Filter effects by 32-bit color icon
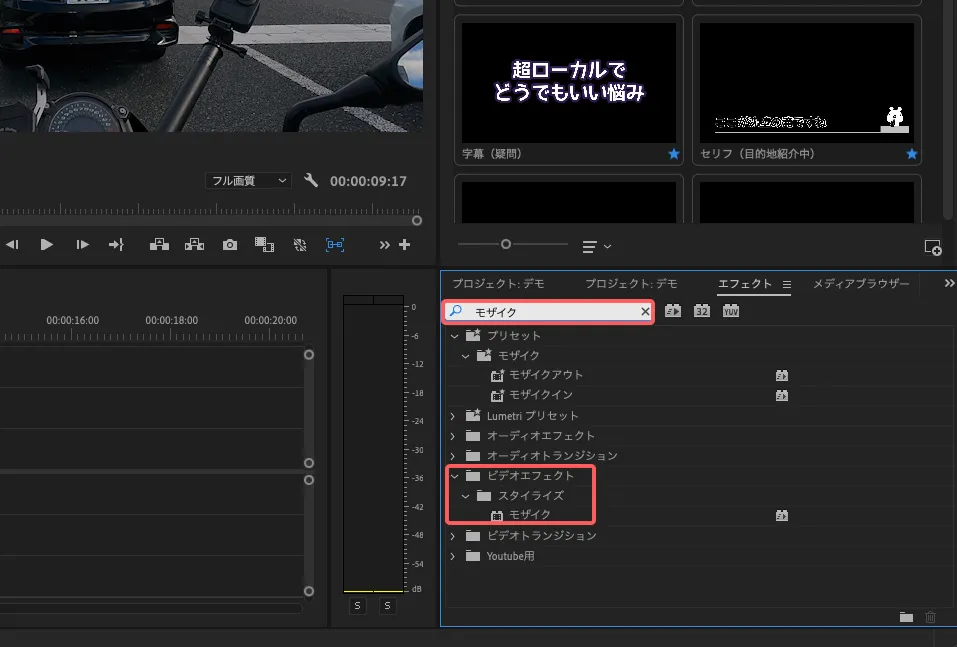The height and width of the screenshot is (647, 957). click(x=701, y=311)
